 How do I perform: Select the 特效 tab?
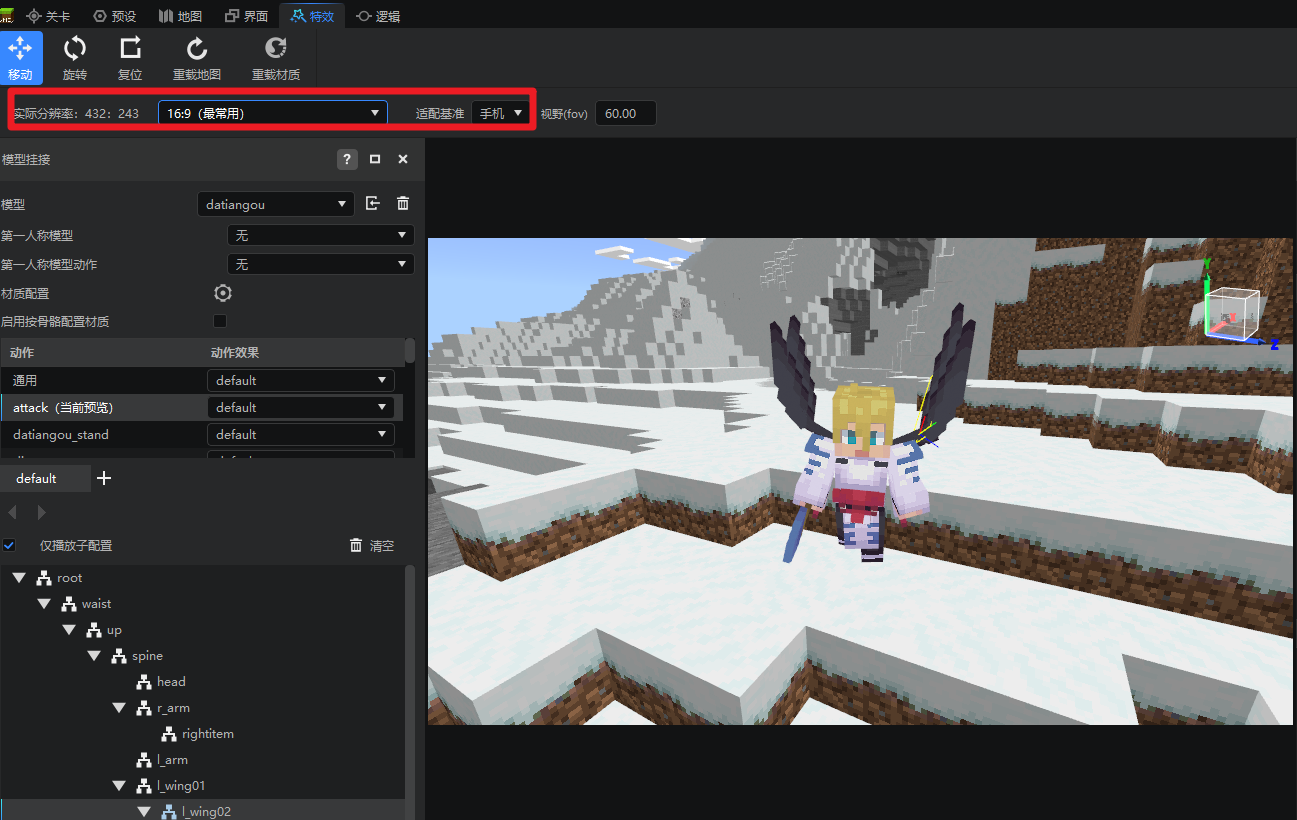pyautogui.click(x=312, y=16)
